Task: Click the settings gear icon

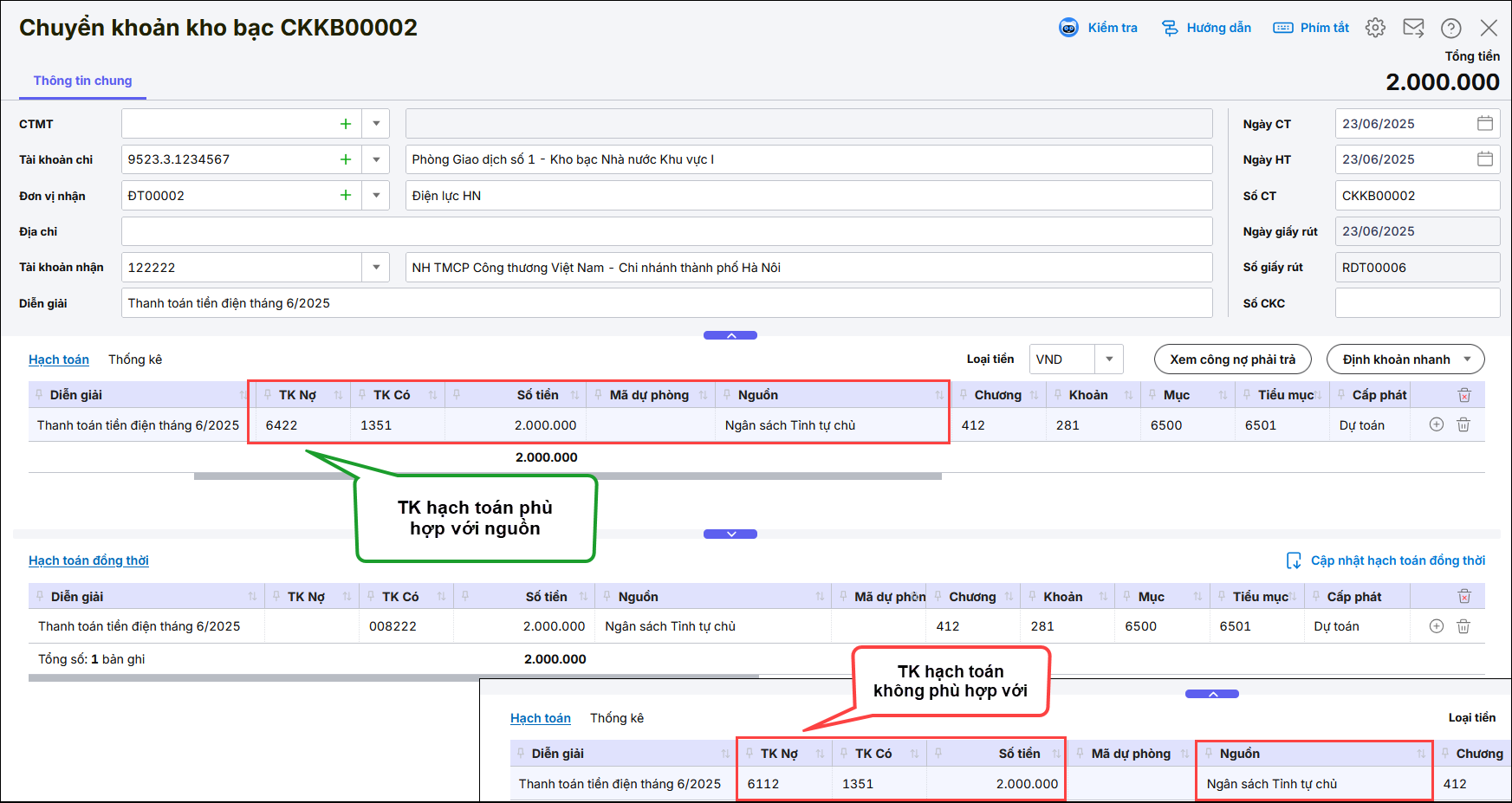Action: [1375, 28]
